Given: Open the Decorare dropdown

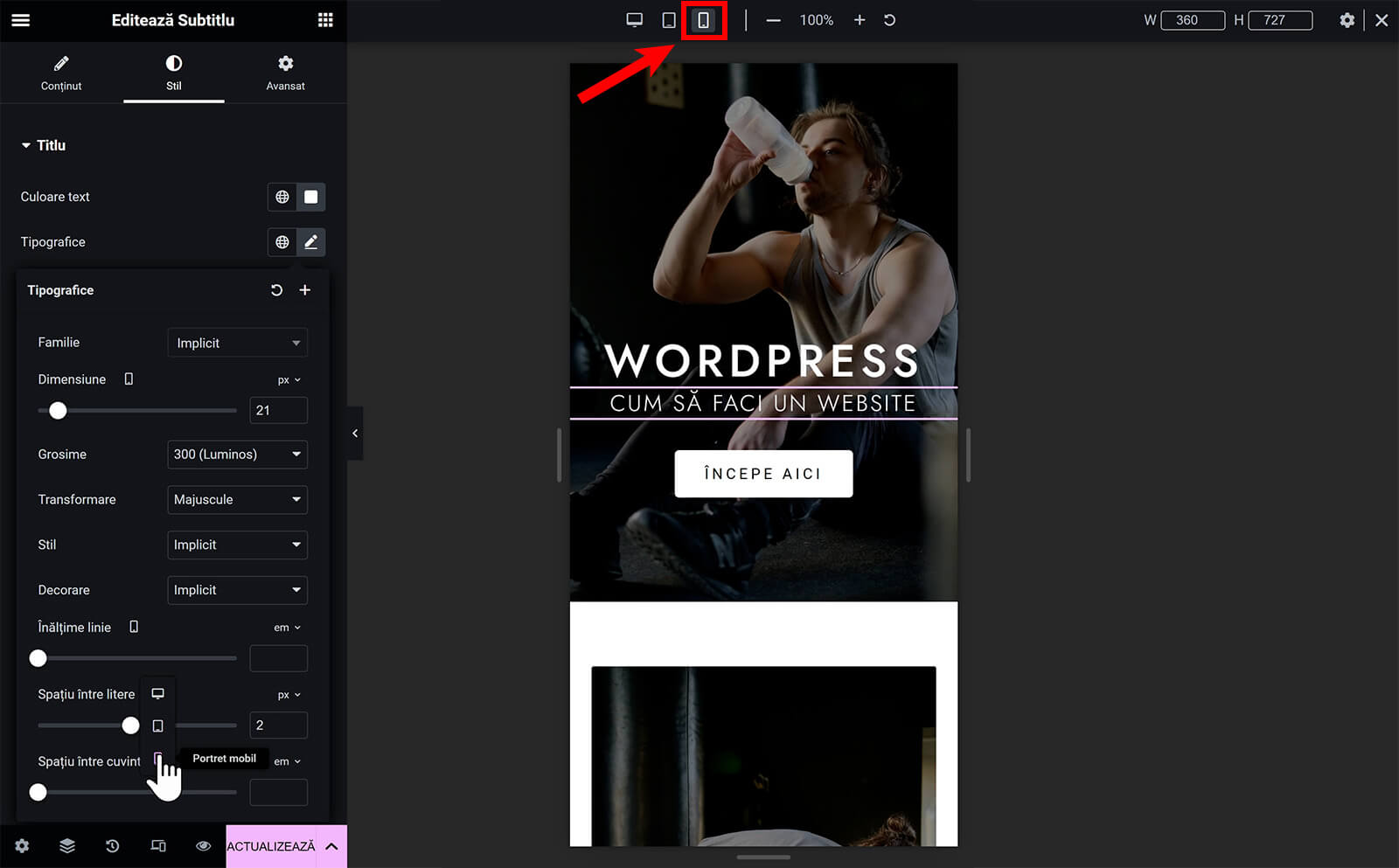Looking at the screenshot, I should [x=237, y=590].
